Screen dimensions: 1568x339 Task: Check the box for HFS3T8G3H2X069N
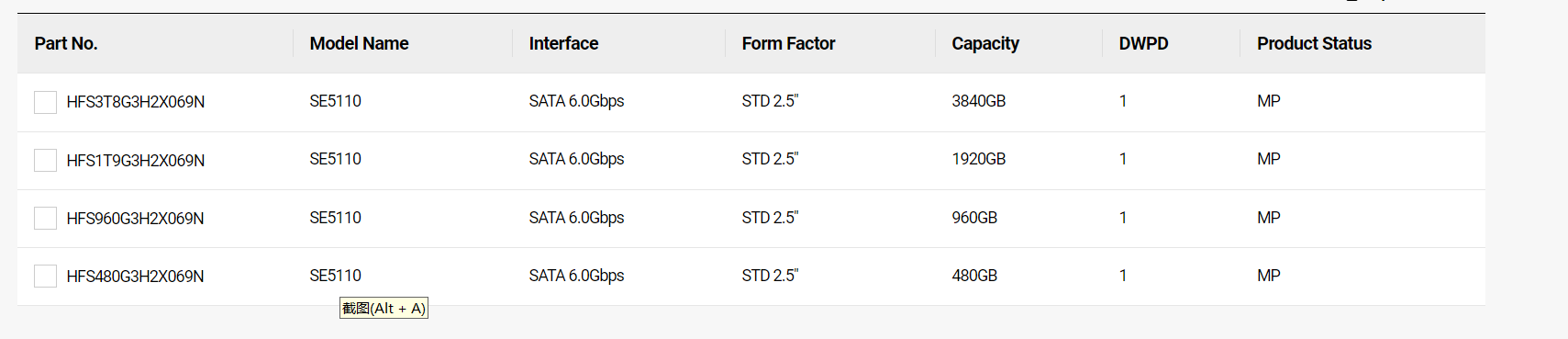pos(46,102)
